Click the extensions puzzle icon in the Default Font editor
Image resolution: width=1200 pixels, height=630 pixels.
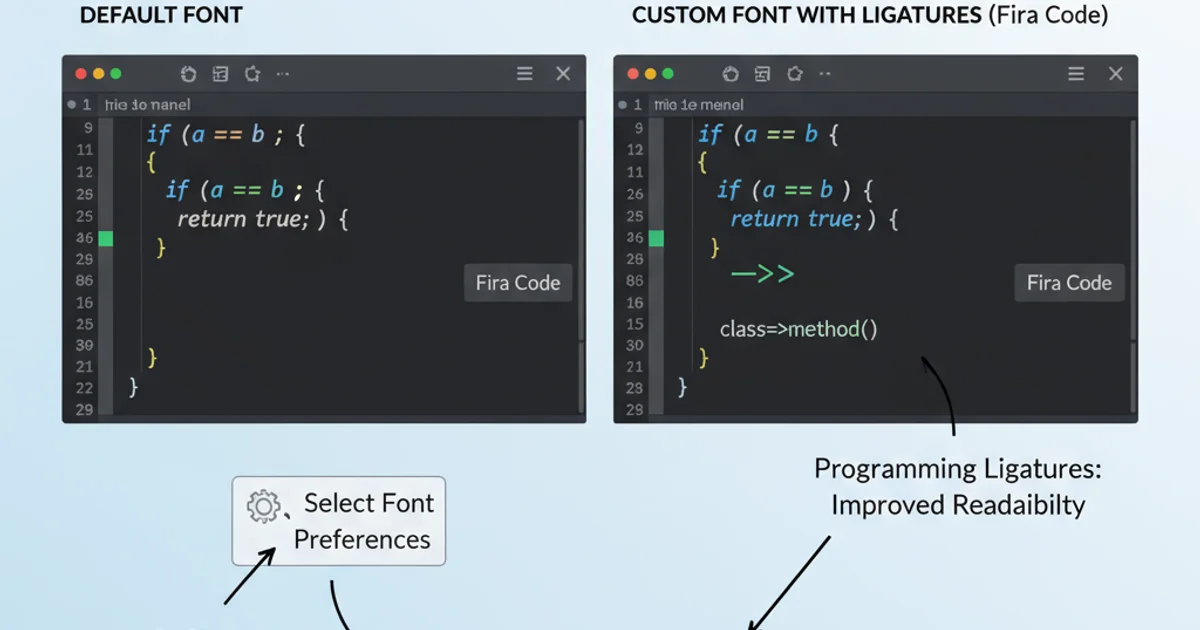pos(252,74)
